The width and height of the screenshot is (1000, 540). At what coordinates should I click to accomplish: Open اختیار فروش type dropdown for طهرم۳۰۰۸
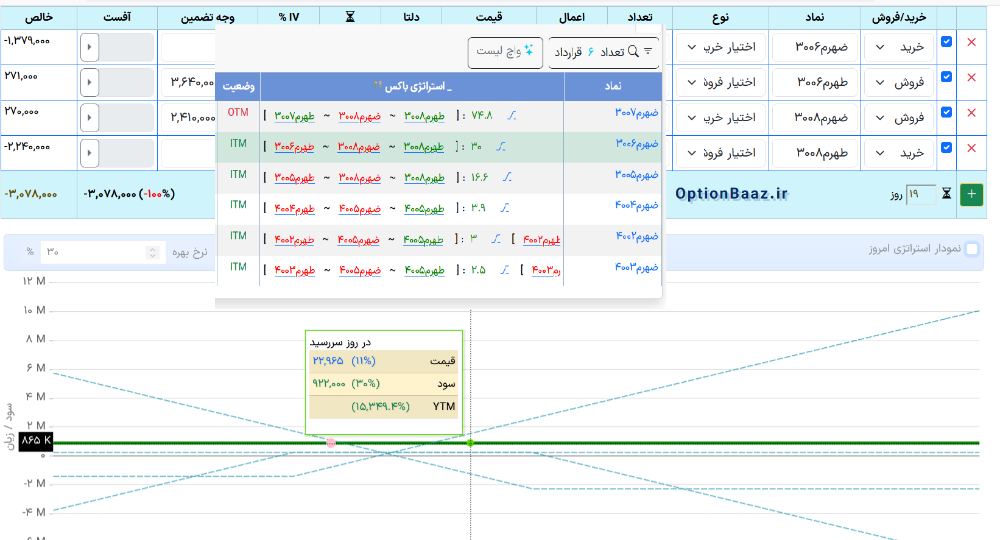point(721,153)
